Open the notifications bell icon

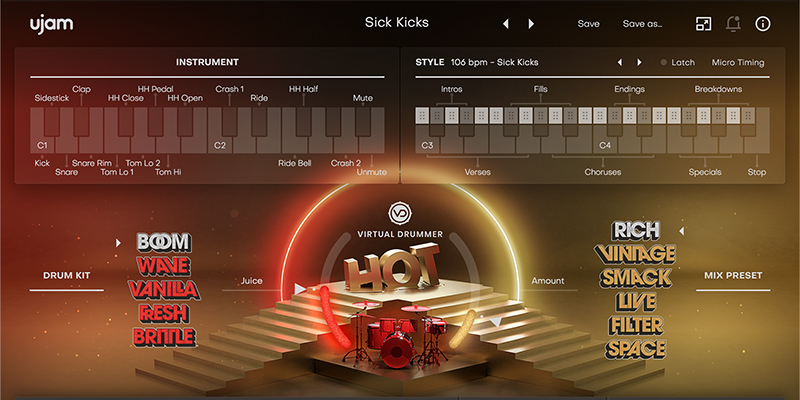click(x=733, y=23)
